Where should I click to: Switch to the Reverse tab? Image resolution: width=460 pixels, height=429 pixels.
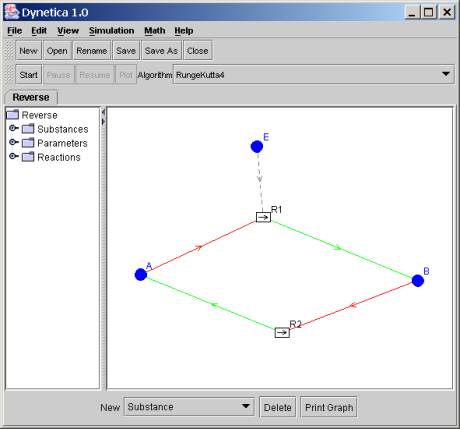pos(31,97)
